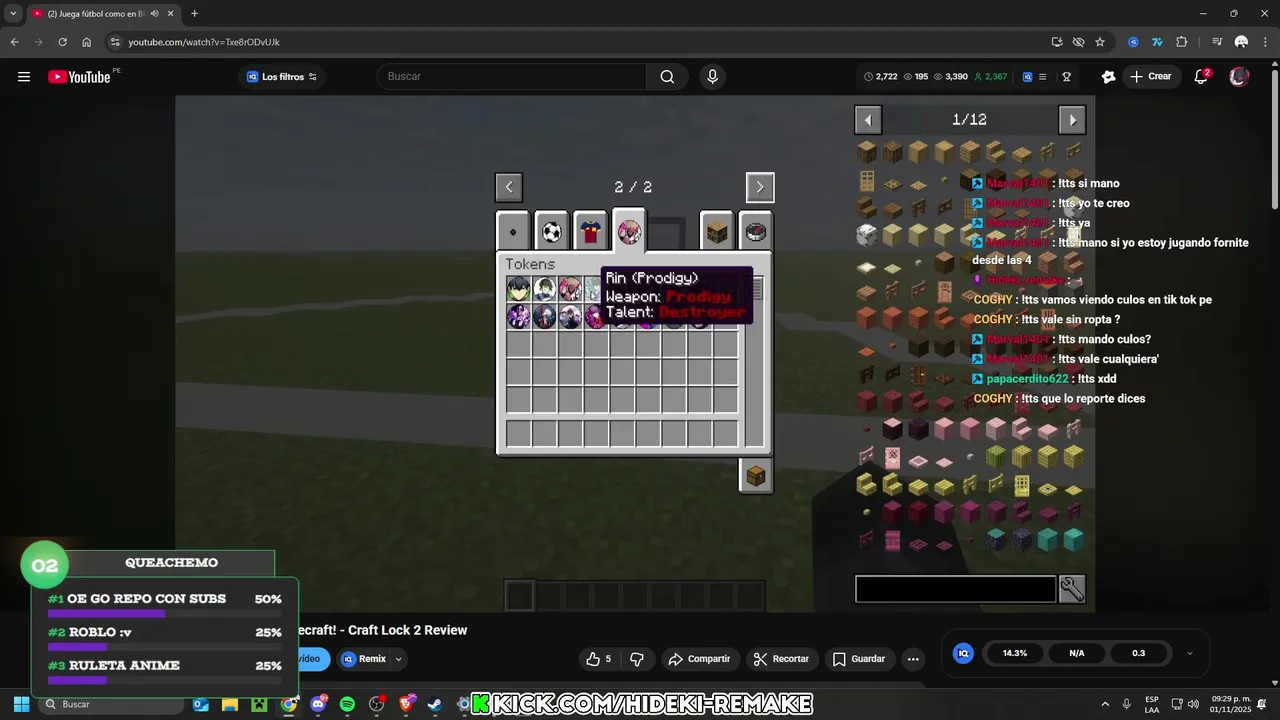The image size is (1280, 720).
Task: Click the Buscar search field on YouTube
Action: [x=512, y=77]
